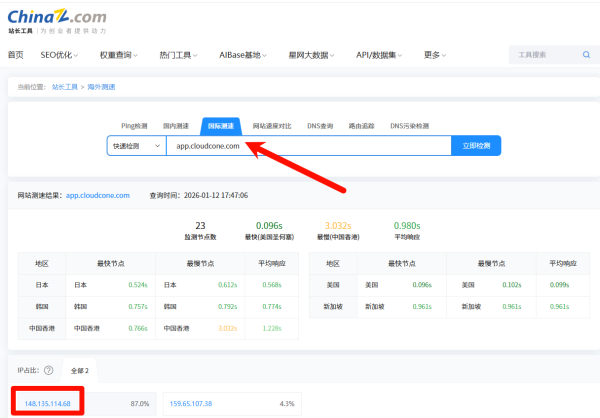Image resolution: width=600 pixels, height=418 pixels.
Task: Open the SEO优化 dropdown menu
Action: pos(59,55)
